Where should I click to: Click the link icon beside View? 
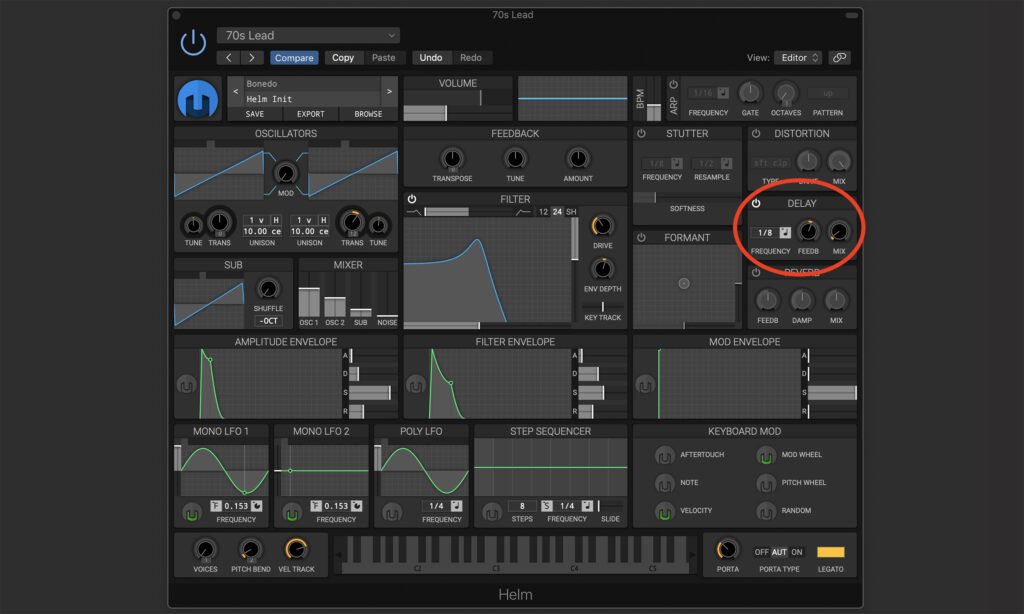[839, 57]
